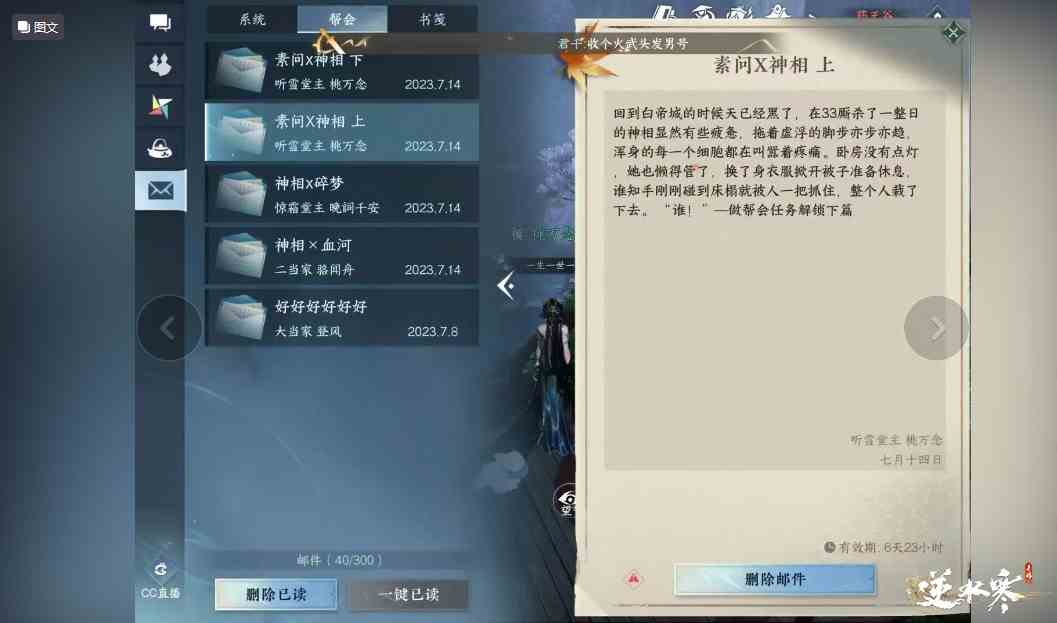Click the 删除已读 button
1057x623 pixels.
point(276,594)
